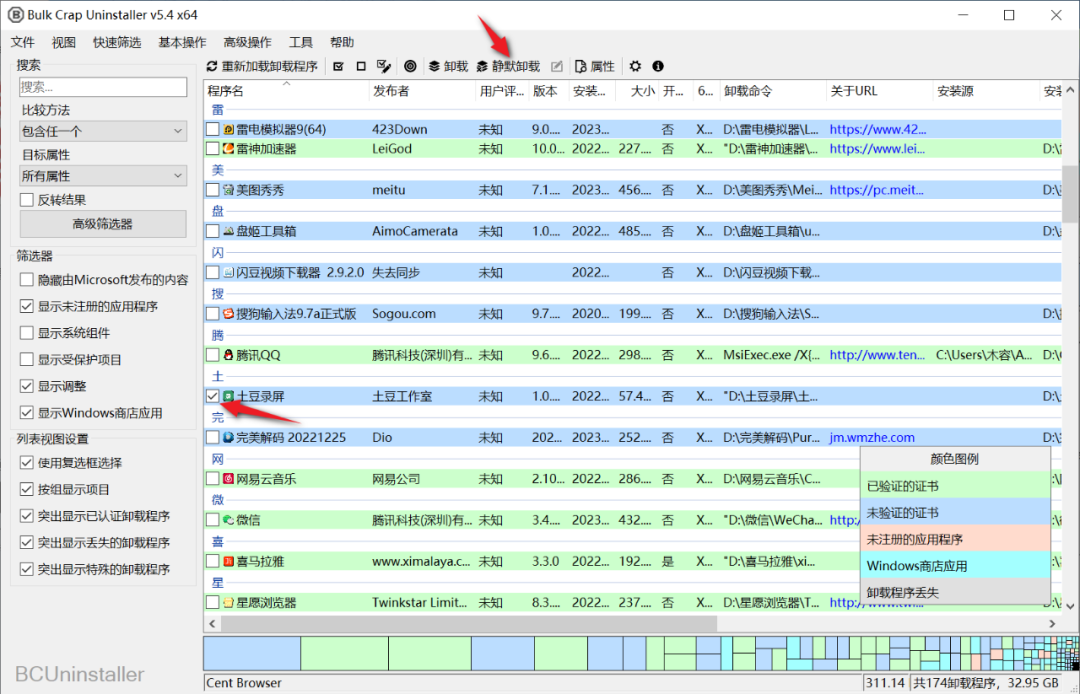Click the 搜狗输入法 app icon
1080x694 pixels.
229,314
